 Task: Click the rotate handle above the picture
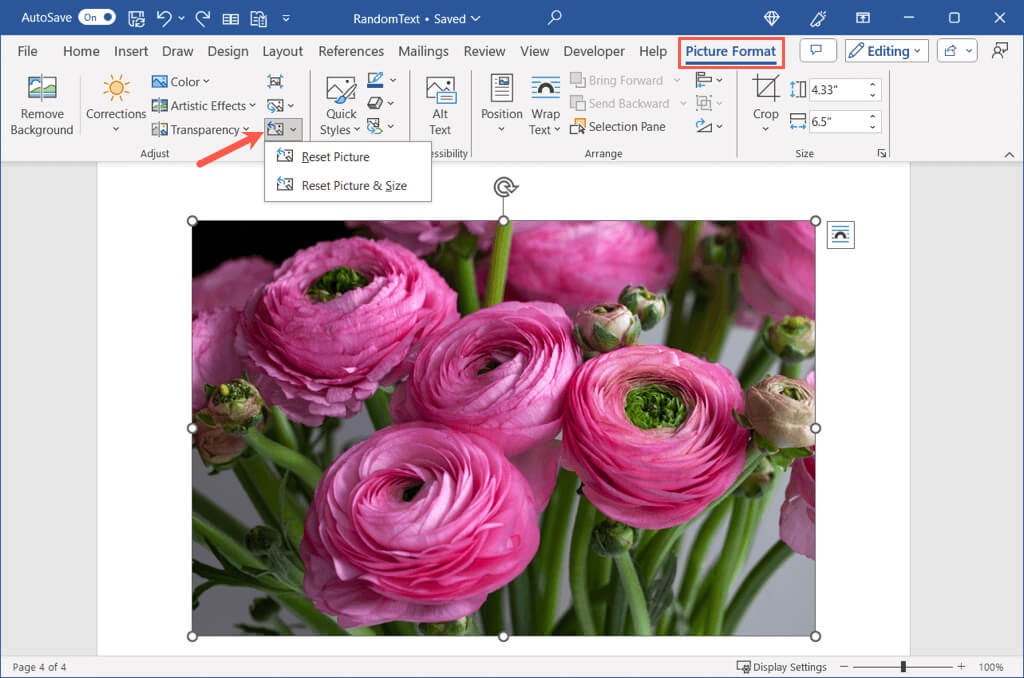505,188
